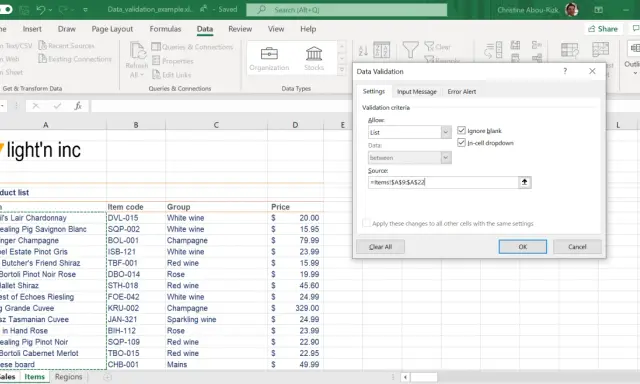
Task: Select the Organization data type
Action: [x=269, y=58]
